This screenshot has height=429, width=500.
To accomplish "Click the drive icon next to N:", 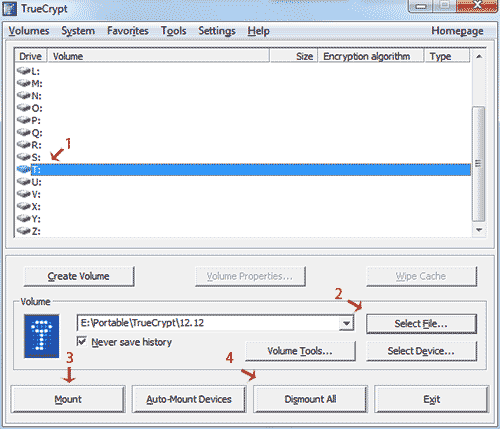I will coord(23,95).
